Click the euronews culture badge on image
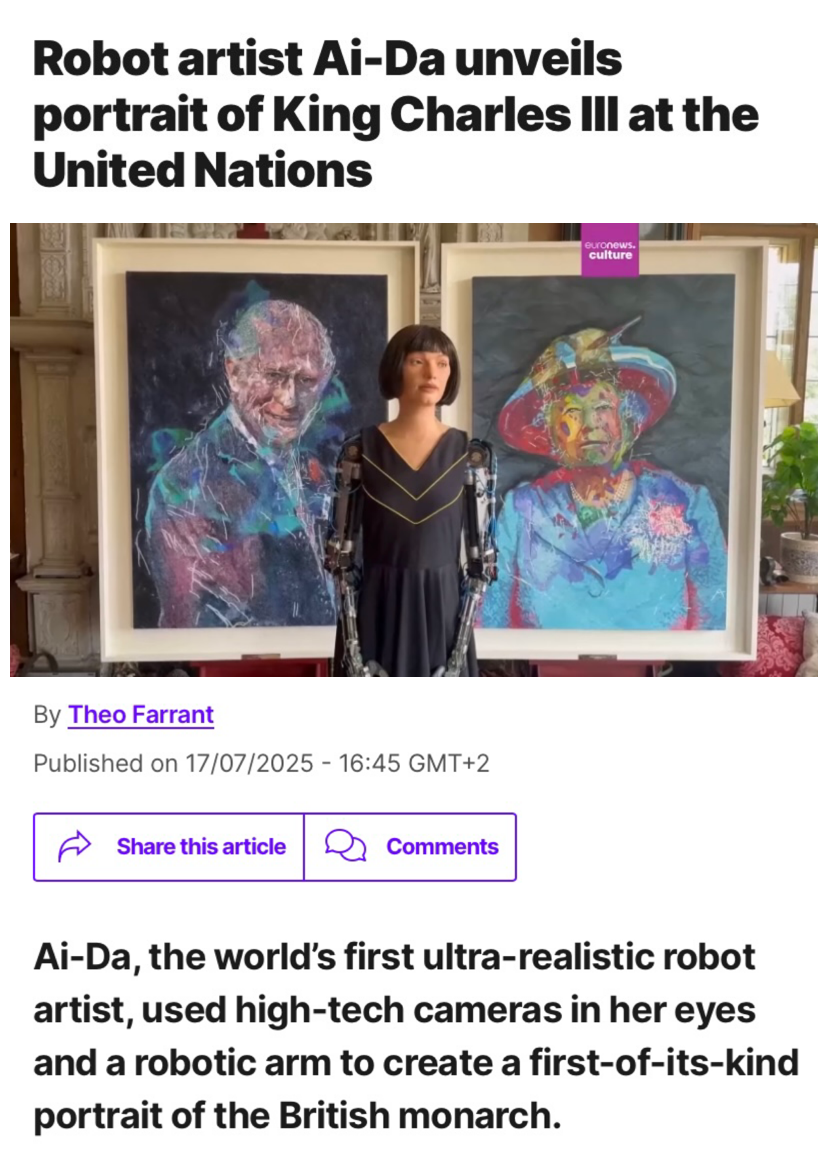This screenshot has height=1157, width=828. (610, 250)
